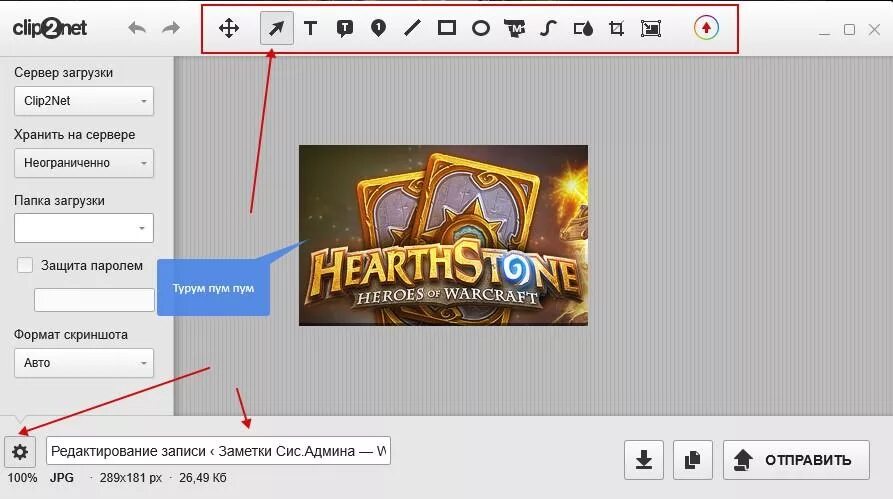893x499 pixels.
Task: Select the Move tool
Action: pos(229,28)
